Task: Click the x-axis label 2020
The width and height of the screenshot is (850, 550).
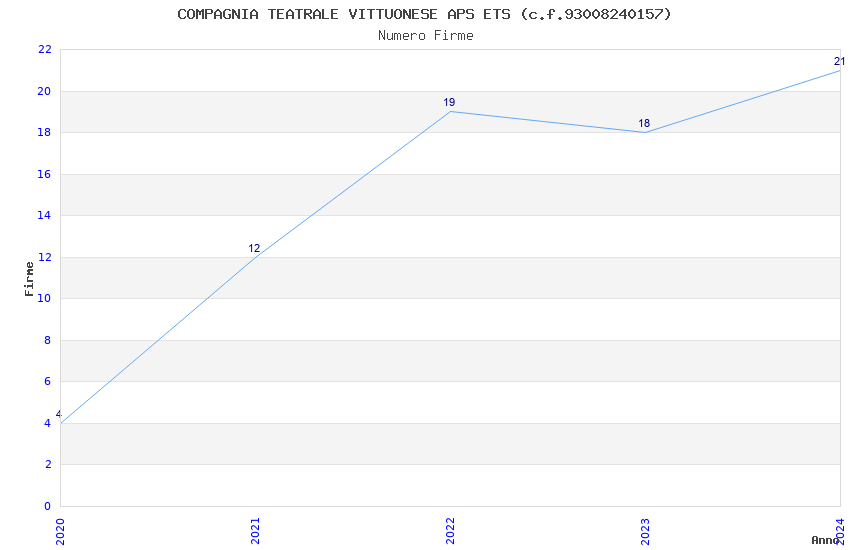Action: [x=60, y=532]
